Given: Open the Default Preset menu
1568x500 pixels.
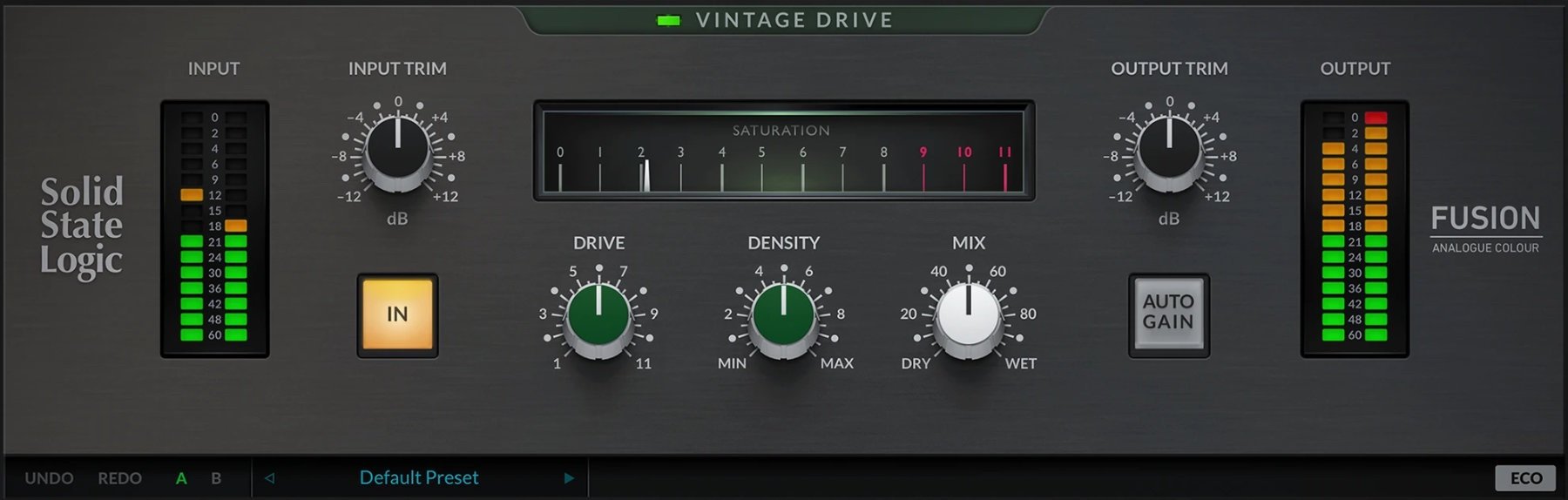Looking at the screenshot, I should (x=419, y=477).
